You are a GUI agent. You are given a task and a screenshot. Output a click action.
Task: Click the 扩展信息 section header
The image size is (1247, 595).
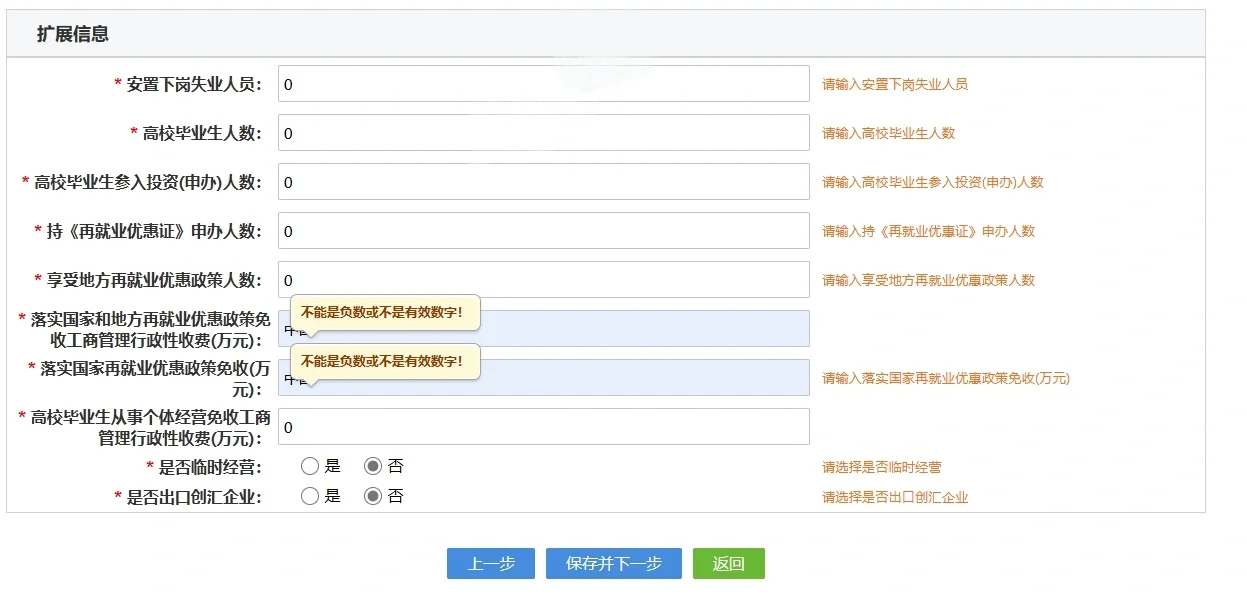pos(73,34)
